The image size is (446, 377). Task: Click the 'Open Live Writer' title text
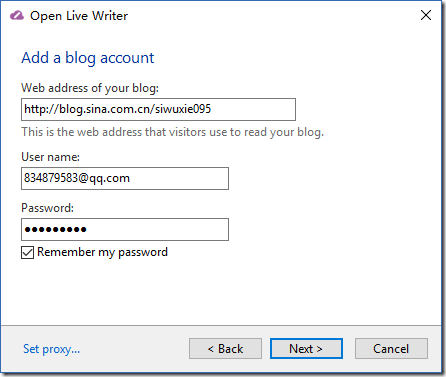click(79, 16)
